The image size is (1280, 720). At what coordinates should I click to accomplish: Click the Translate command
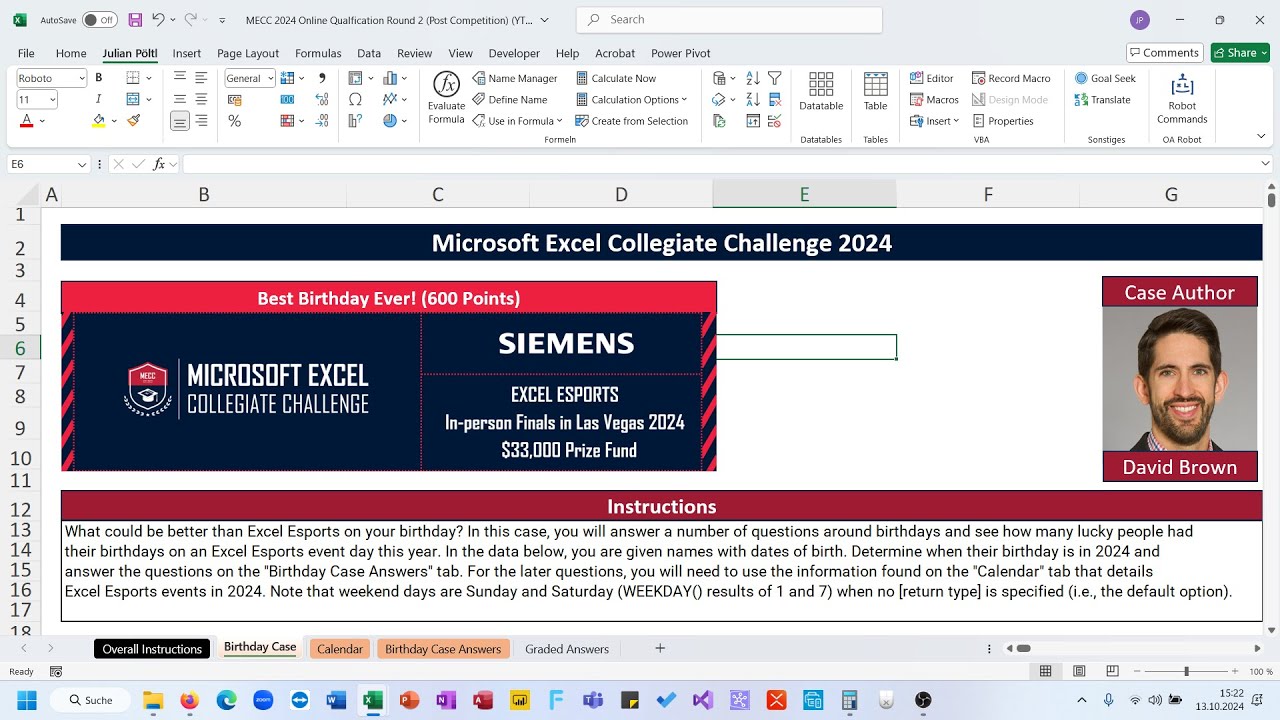point(1102,99)
